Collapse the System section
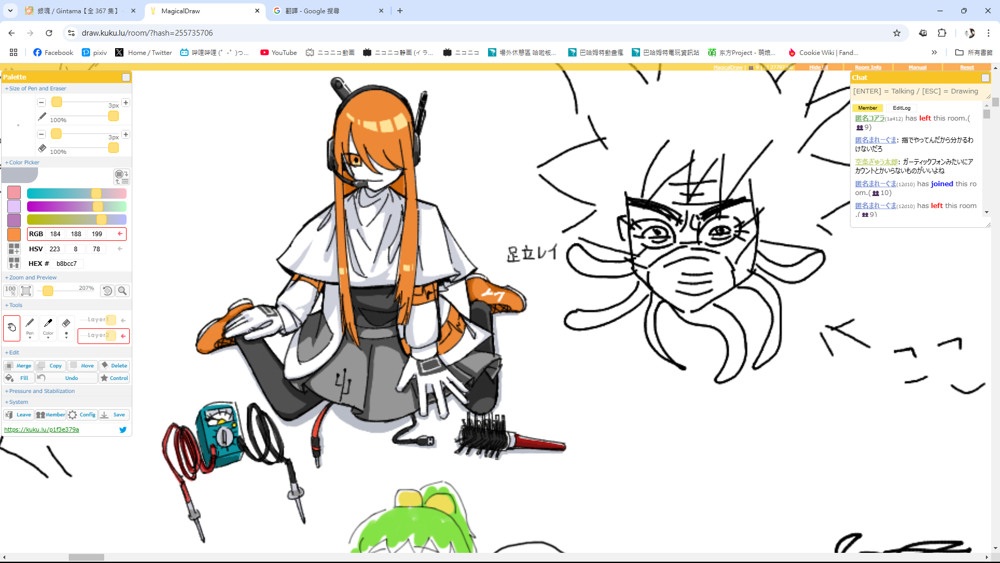 click(17, 402)
